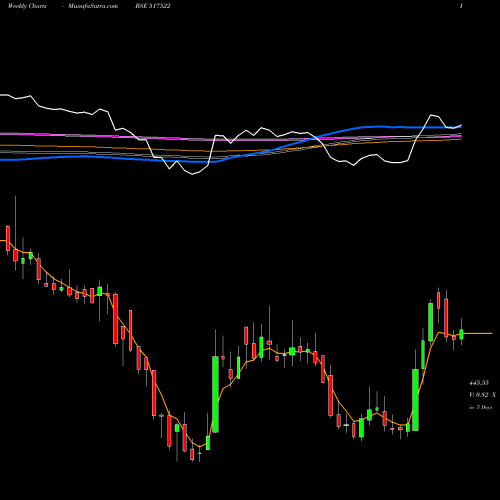
Task: Click the 'MunafaSutra.com' label
Action: [93, 6]
